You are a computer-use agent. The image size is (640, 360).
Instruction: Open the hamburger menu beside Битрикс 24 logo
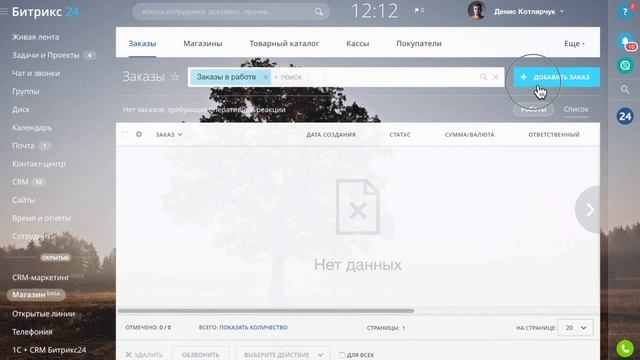pyautogui.click(x=4, y=11)
